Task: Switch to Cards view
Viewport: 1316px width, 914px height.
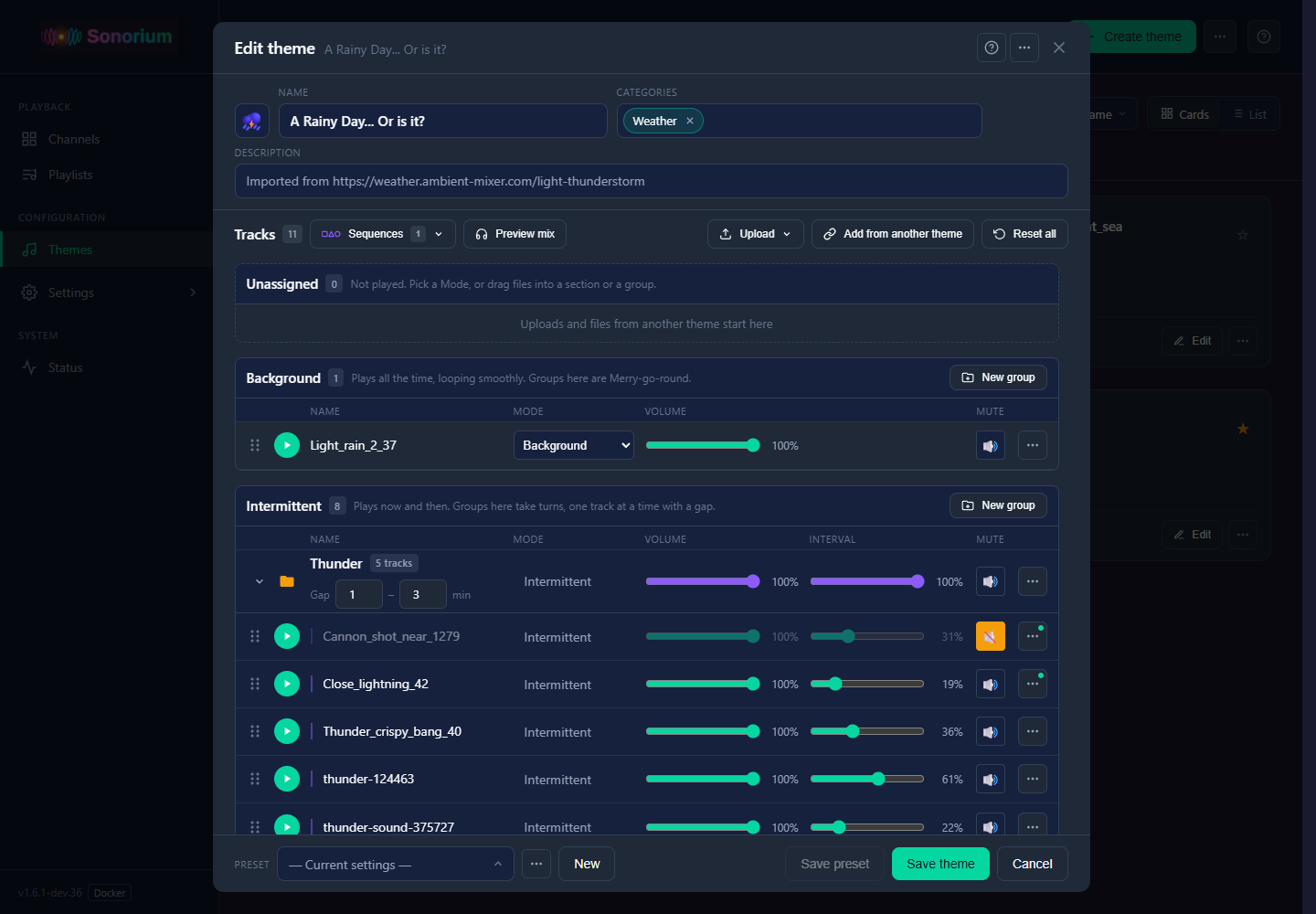Action: coord(1185,114)
